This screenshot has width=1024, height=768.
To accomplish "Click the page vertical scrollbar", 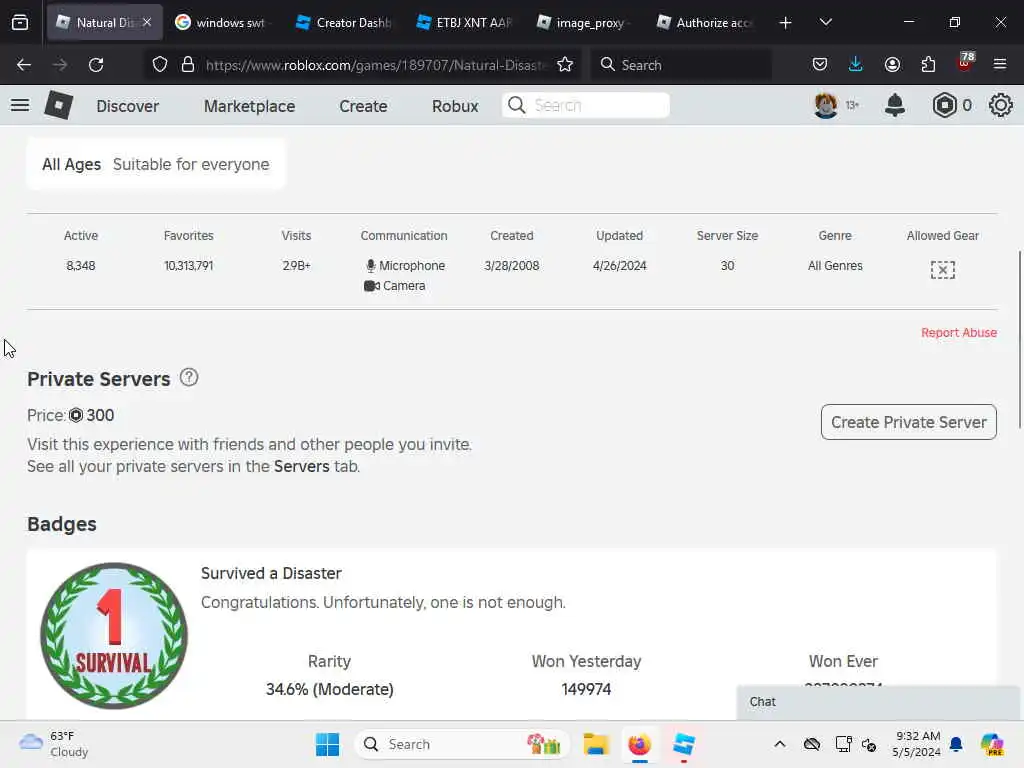I will pos(1019,340).
